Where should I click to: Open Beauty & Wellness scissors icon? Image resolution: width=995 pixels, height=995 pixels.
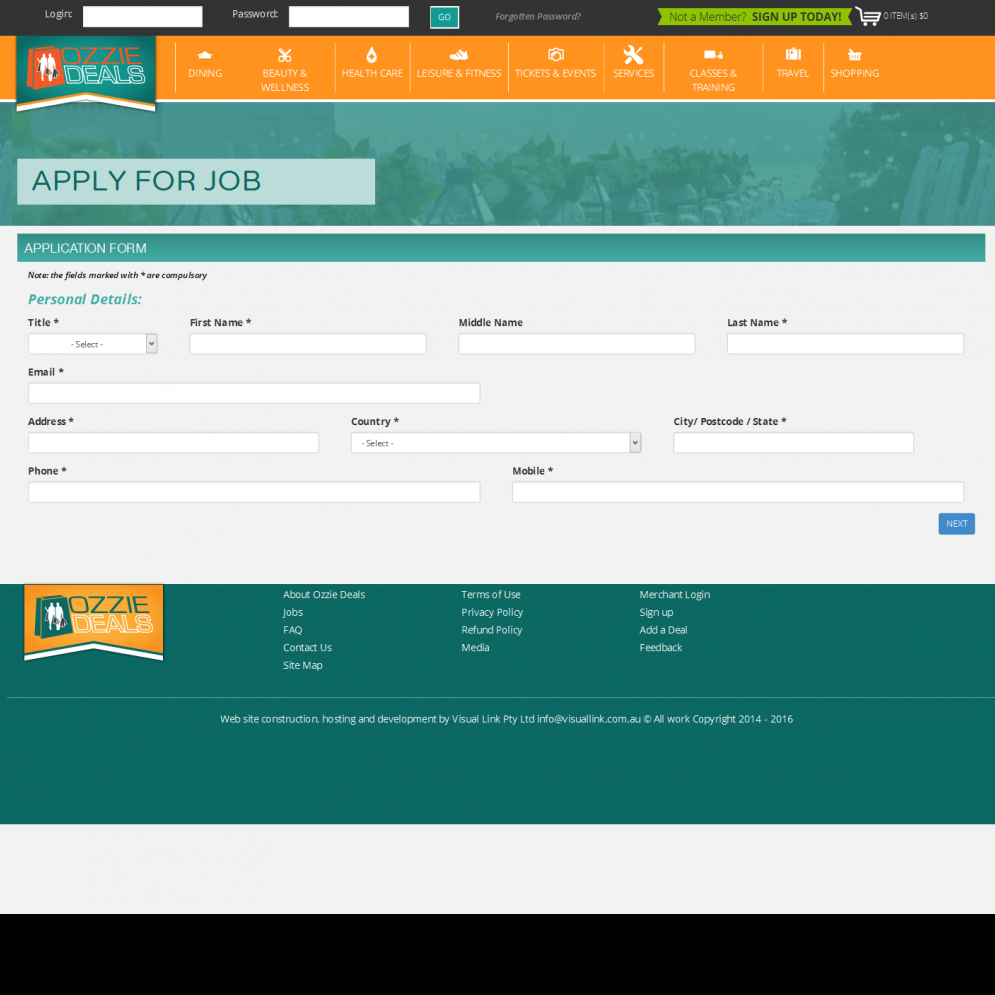pos(285,55)
